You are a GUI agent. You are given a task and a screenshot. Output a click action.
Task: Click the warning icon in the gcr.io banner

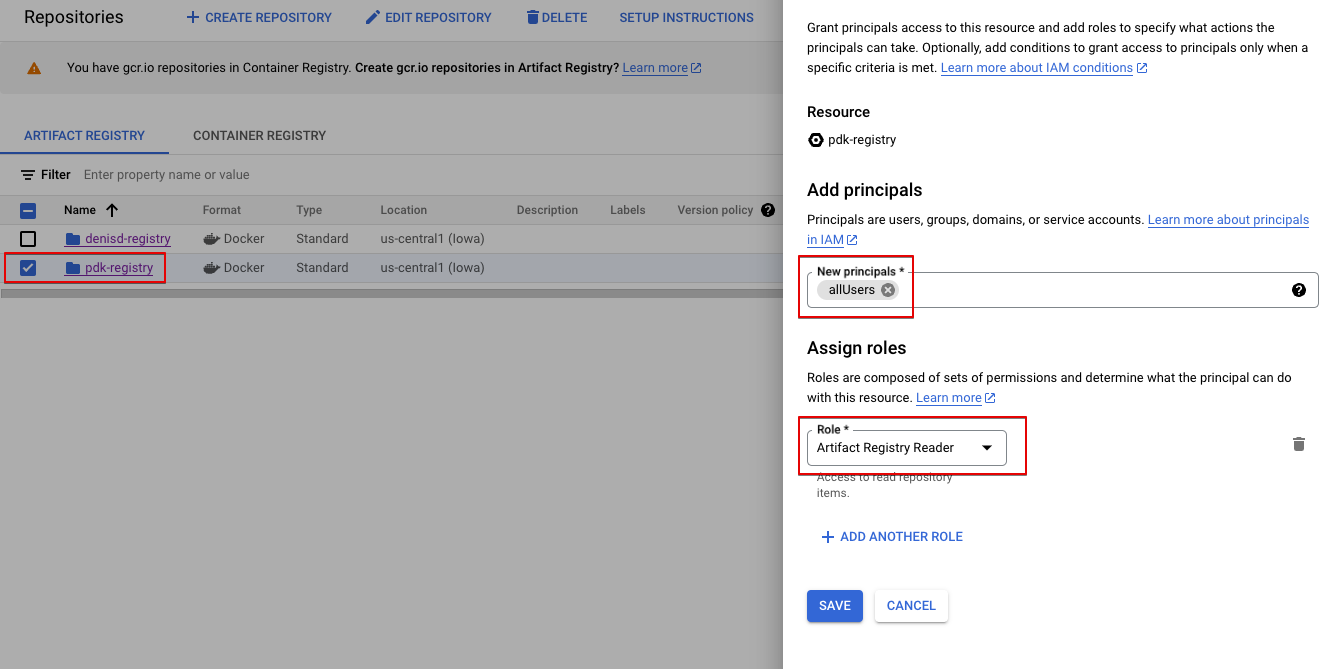pyautogui.click(x=34, y=68)
